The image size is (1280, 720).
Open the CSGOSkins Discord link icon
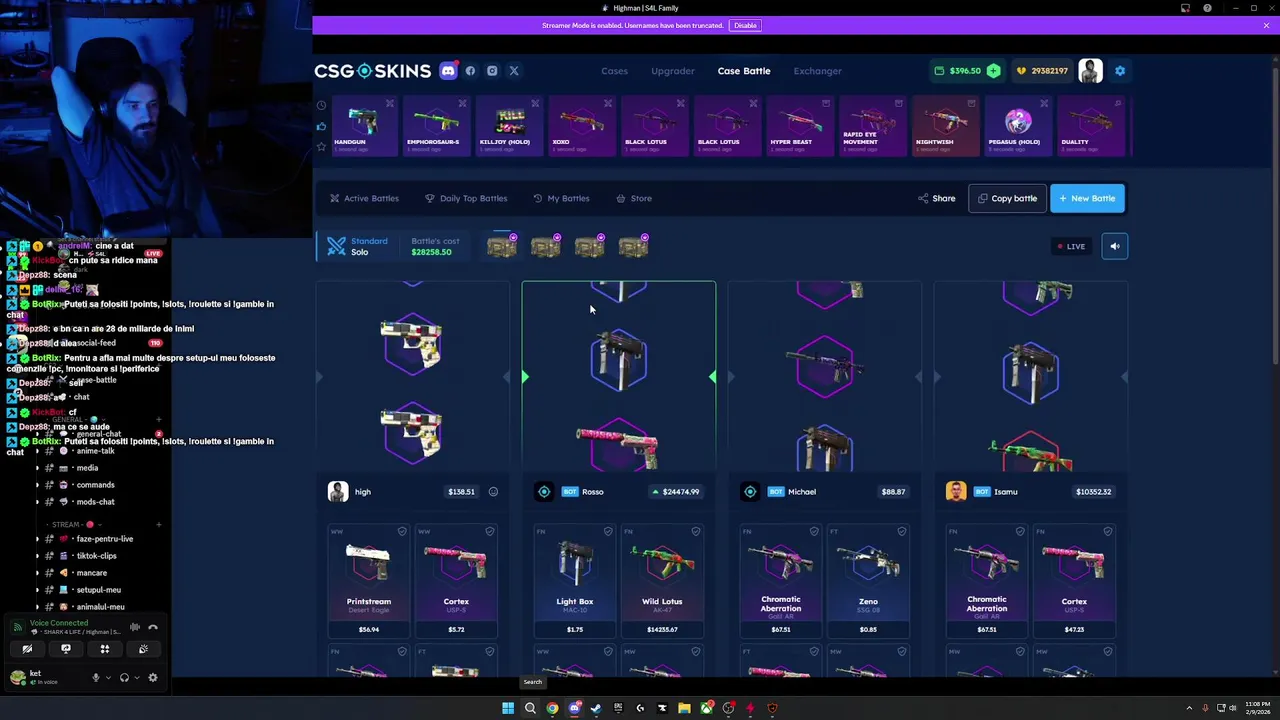(448, 71)
